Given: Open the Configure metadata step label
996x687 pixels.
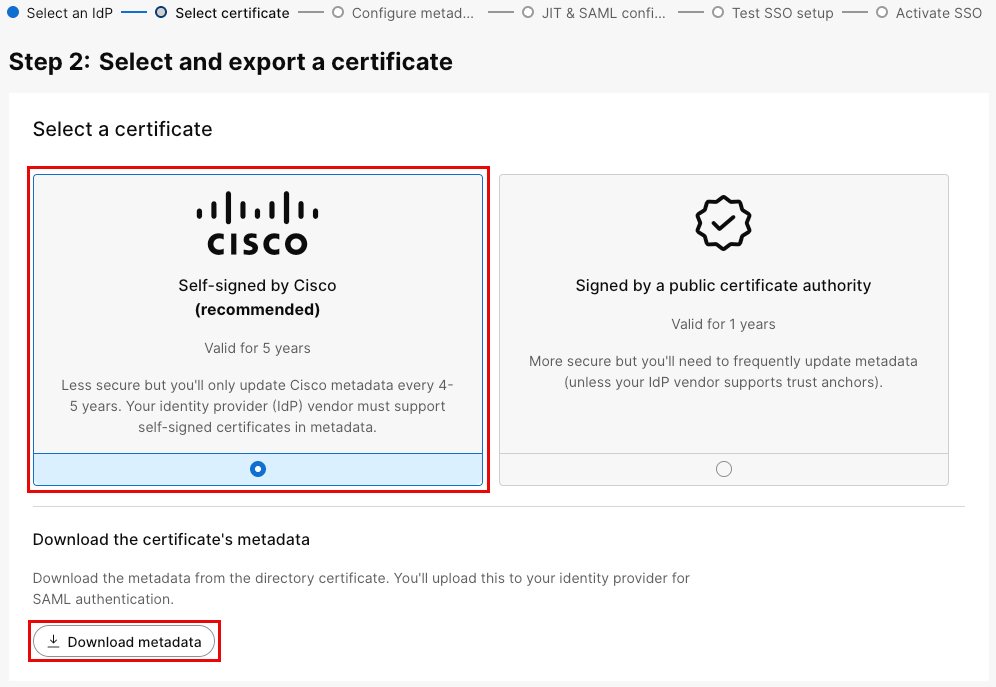Looking at the screenshot, I should pos(413,13).
